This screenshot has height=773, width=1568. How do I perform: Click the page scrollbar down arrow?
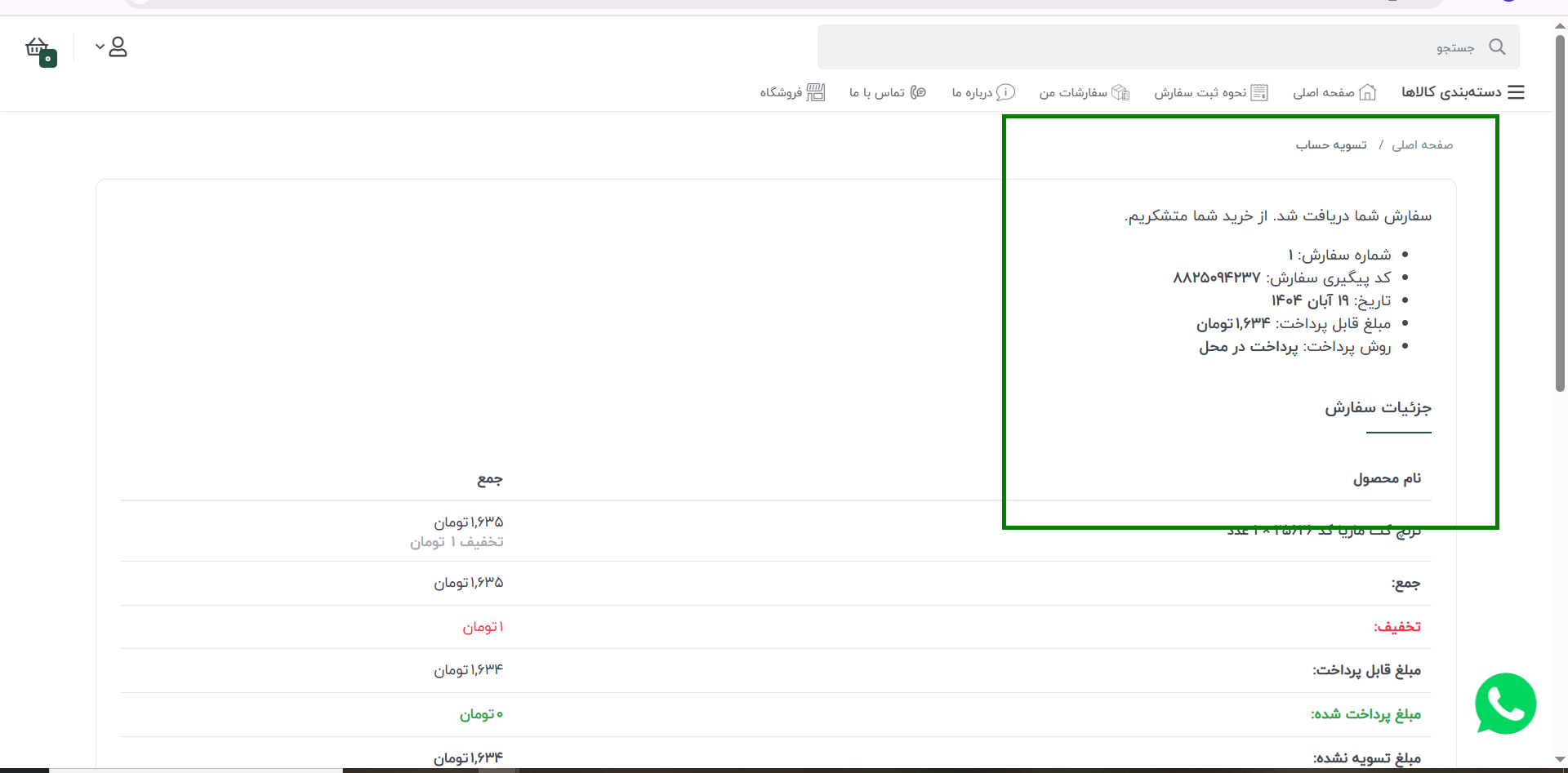(x=1560, y=760)
